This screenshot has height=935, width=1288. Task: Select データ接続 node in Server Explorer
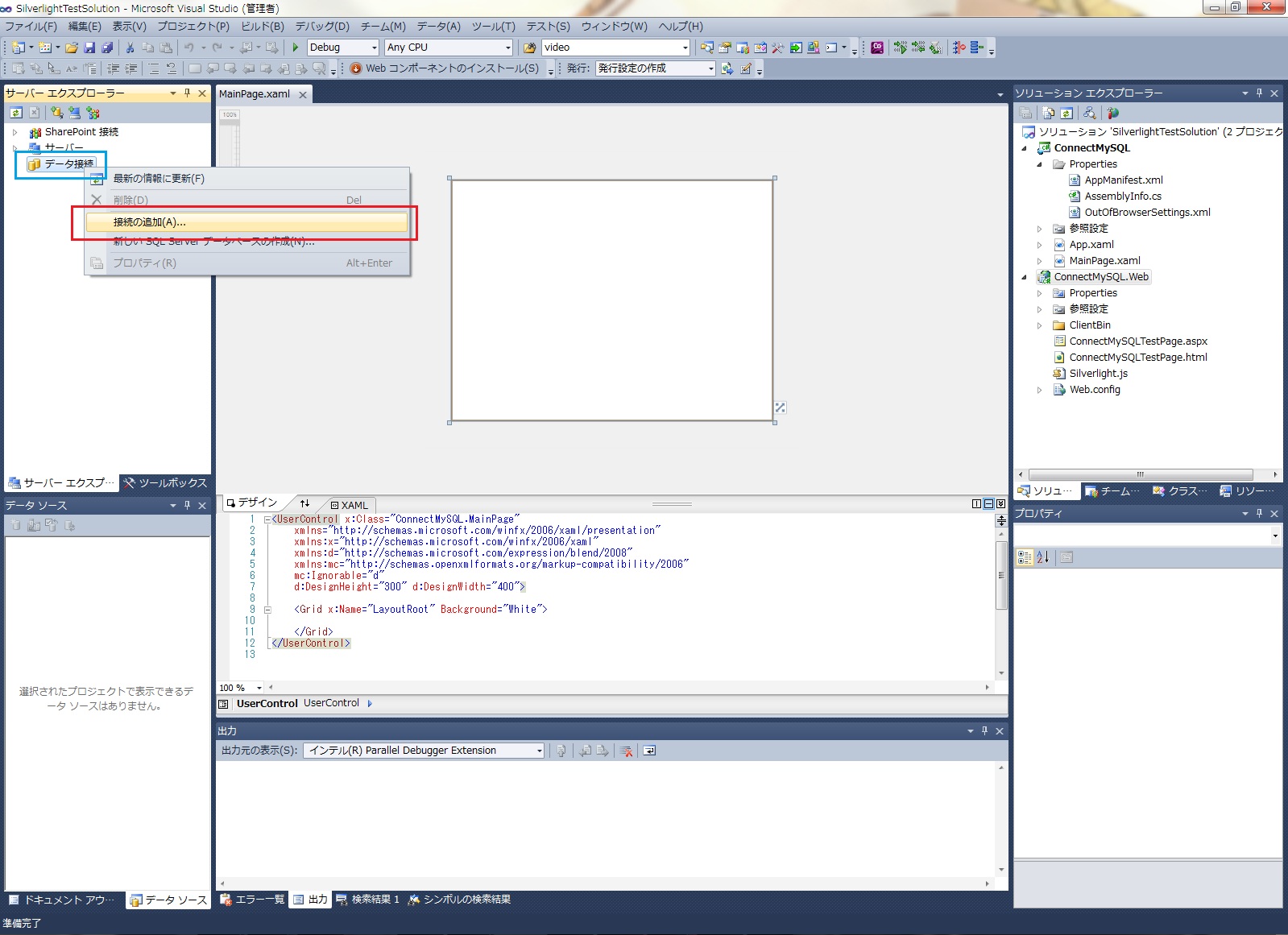[61, 163]
